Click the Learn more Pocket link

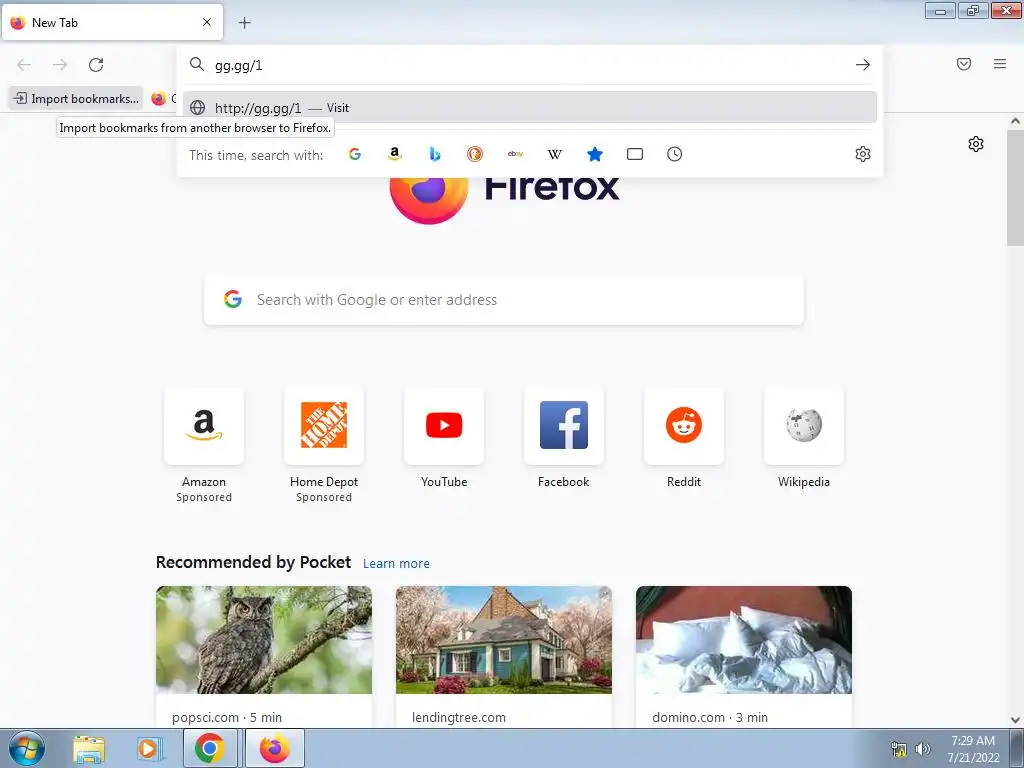click(x=396, y=564)
